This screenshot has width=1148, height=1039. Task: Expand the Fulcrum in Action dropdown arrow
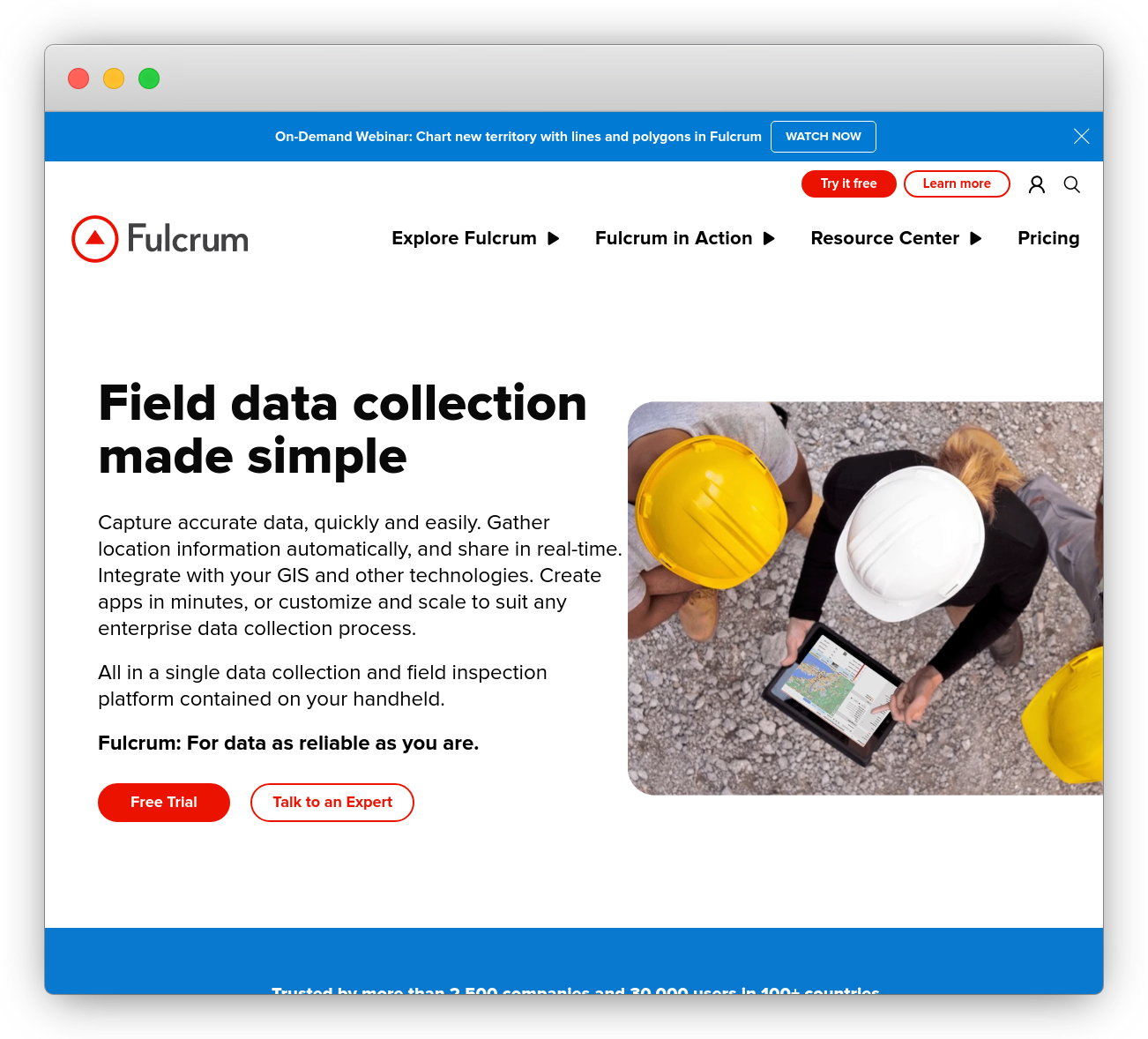tap(768, 238)
